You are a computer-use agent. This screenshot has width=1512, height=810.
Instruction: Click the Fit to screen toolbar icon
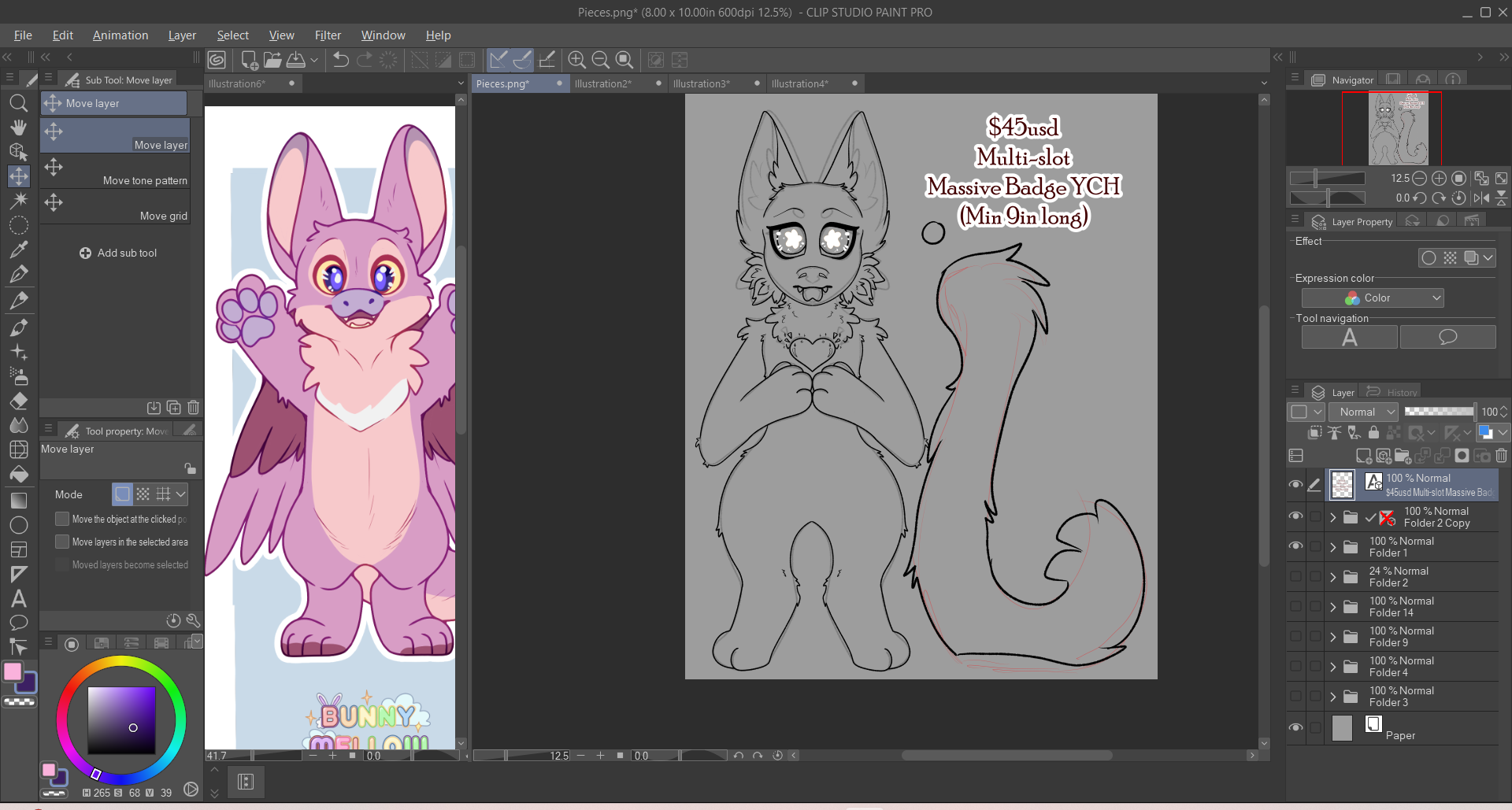[624, 60]
